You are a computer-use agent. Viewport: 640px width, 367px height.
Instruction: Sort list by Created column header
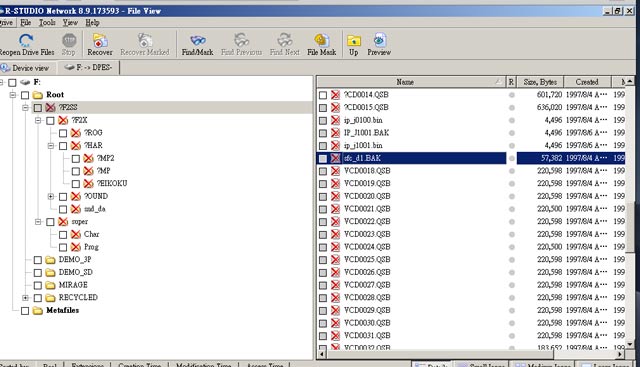pyautogui.click(x=587, y=82)
